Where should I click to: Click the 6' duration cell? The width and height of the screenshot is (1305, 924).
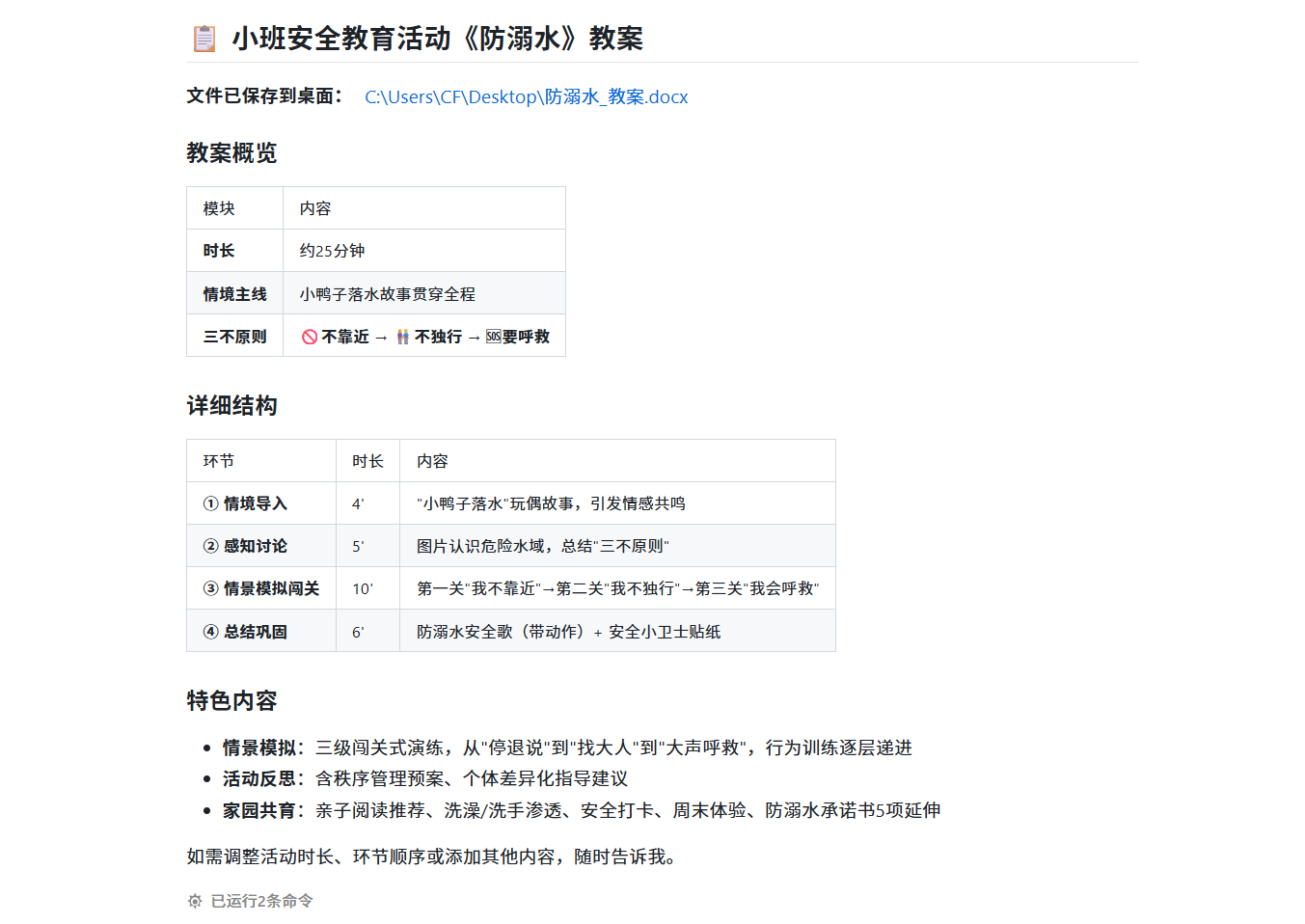tap(367, 632)
